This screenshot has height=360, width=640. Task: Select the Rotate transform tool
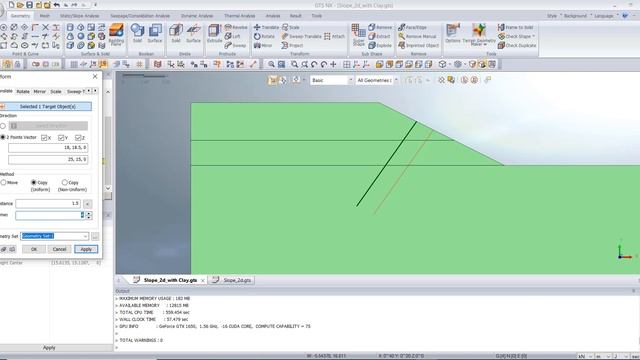[x=264, y=36]
